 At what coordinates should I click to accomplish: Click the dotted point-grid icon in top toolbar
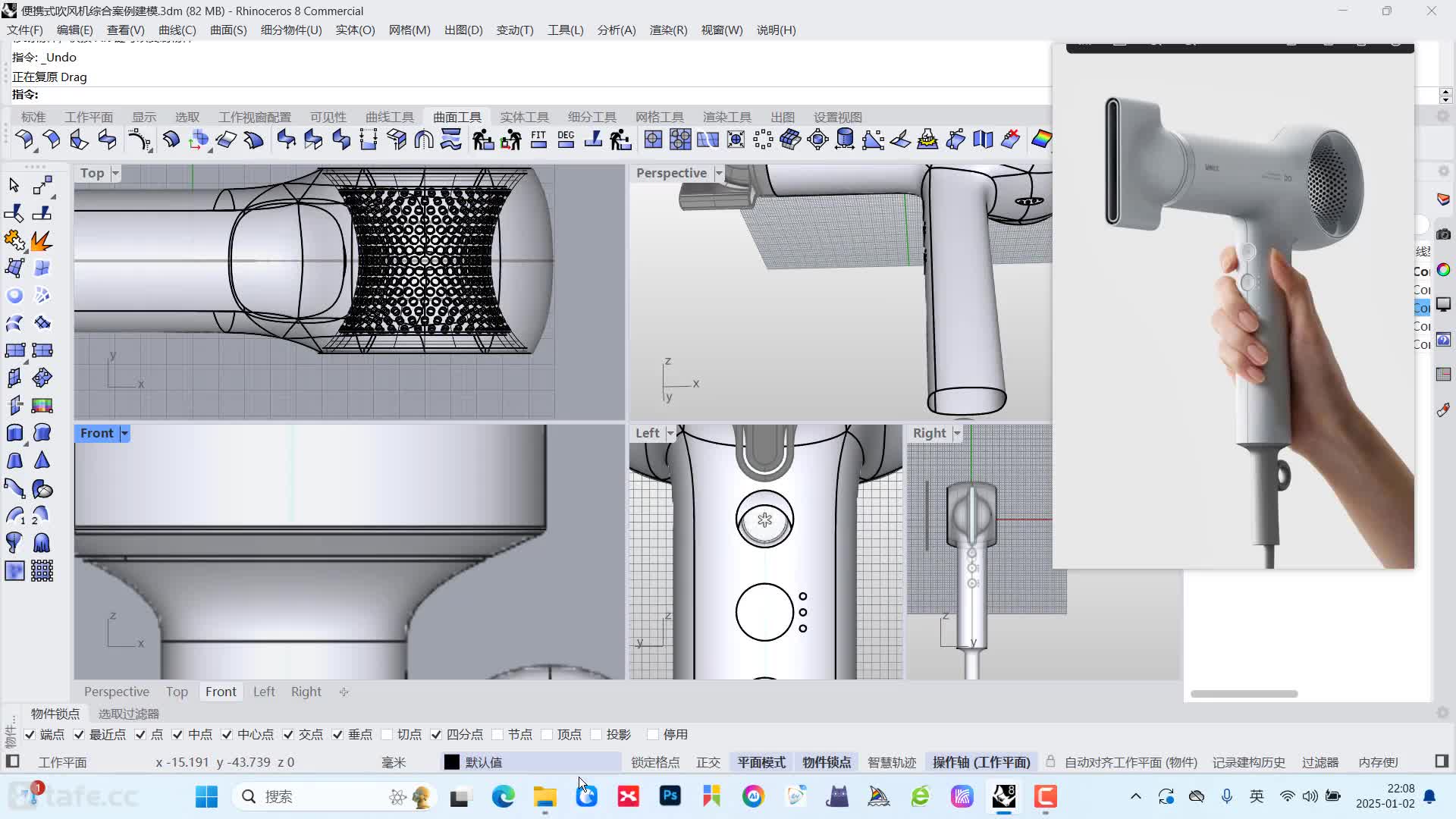pyautogui.click(x=763, y=140)
